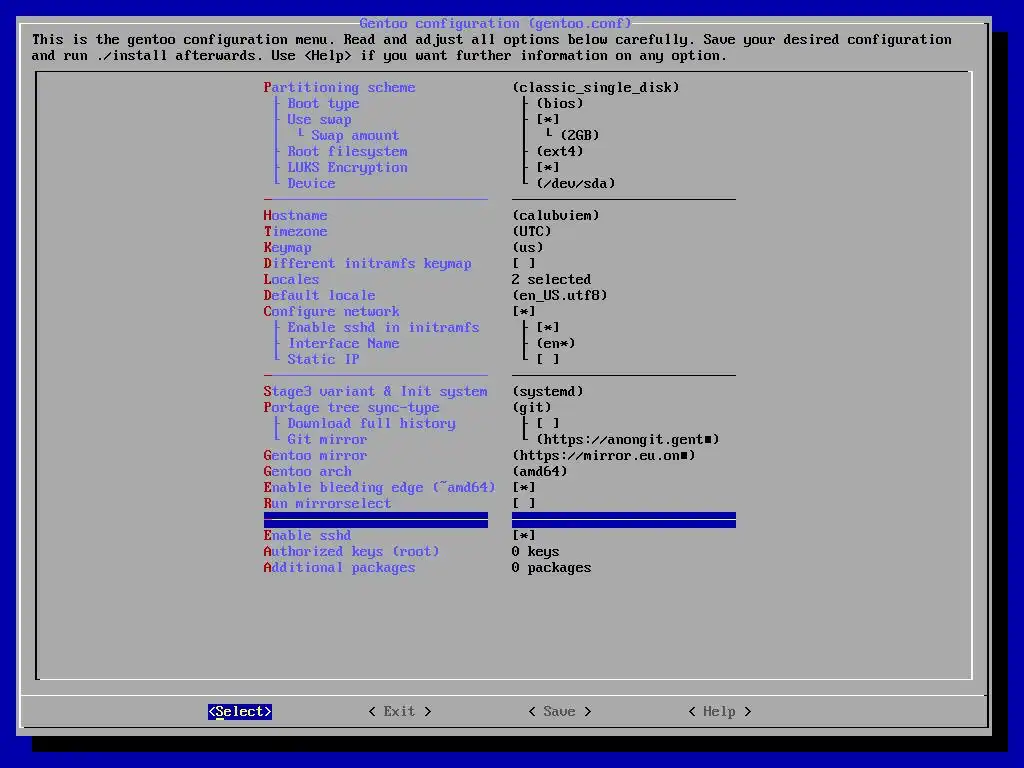The image size is (1024, 768).
Task: Click the '2 selected' locales value
Action: pos(552,280)
